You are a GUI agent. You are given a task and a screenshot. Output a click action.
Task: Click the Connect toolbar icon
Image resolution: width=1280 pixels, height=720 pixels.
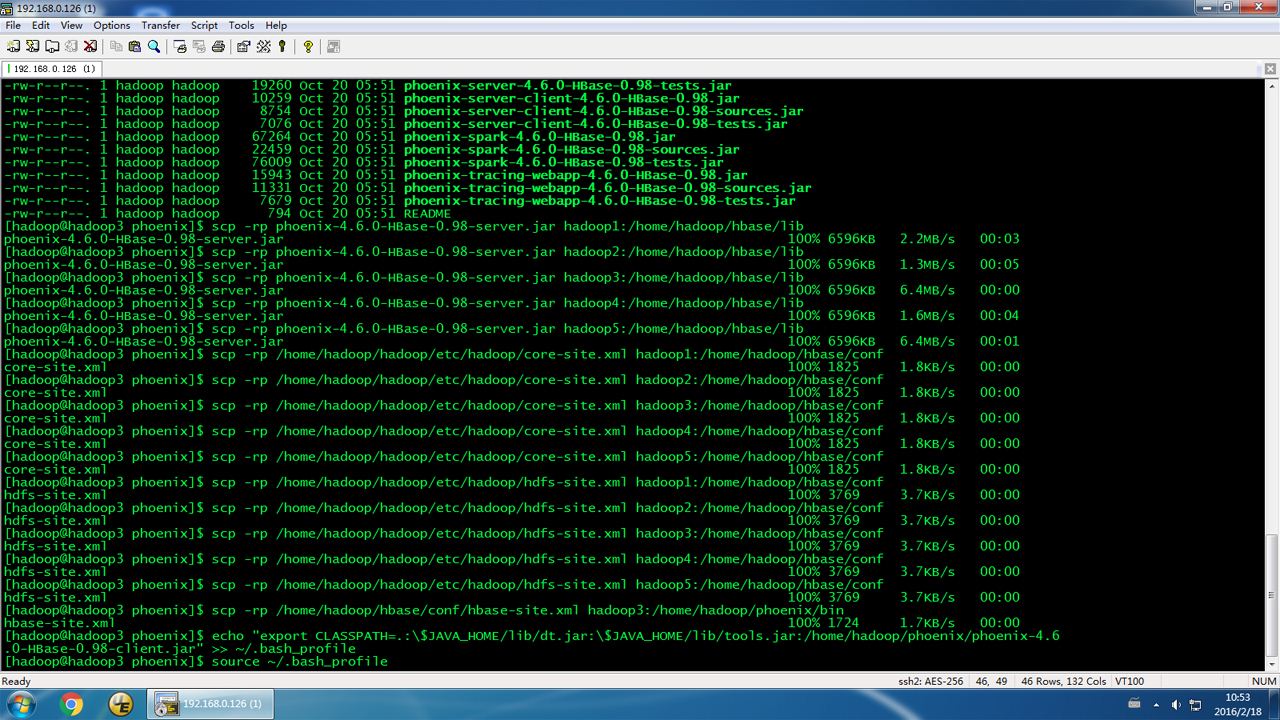click(x=13, y=46)
